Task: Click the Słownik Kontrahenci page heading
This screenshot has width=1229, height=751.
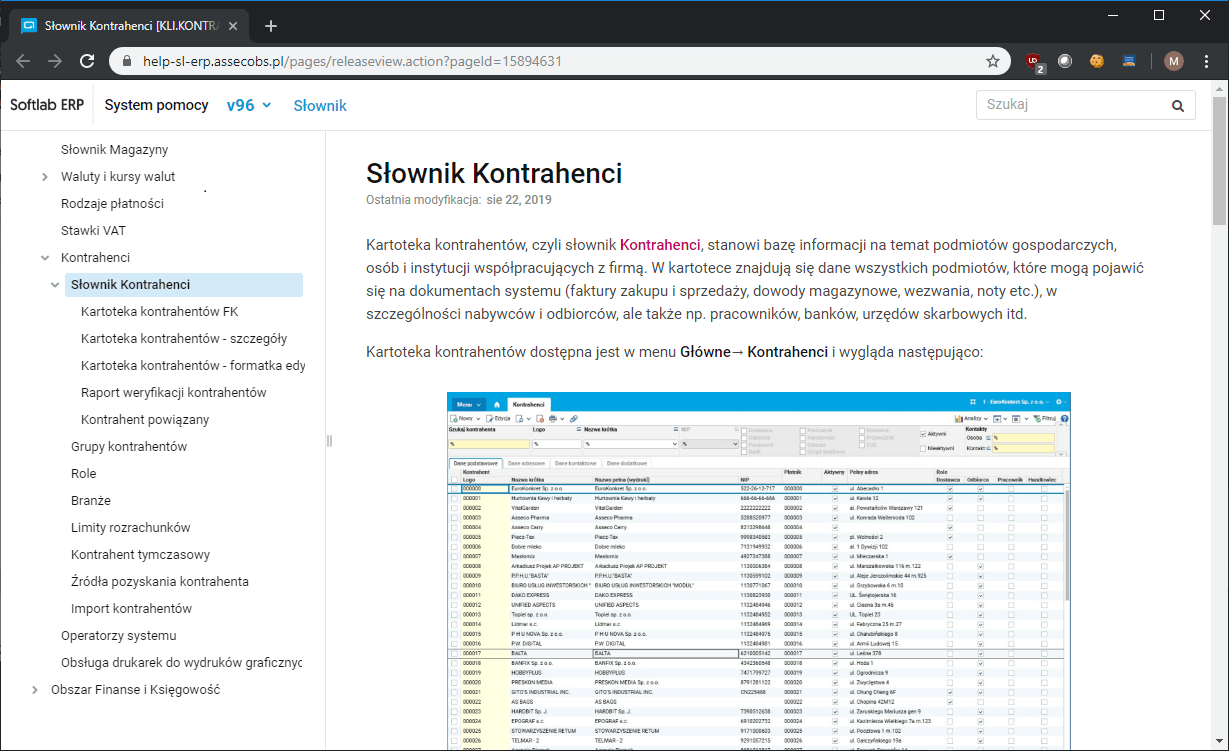Action: click(x=494, y=173)
